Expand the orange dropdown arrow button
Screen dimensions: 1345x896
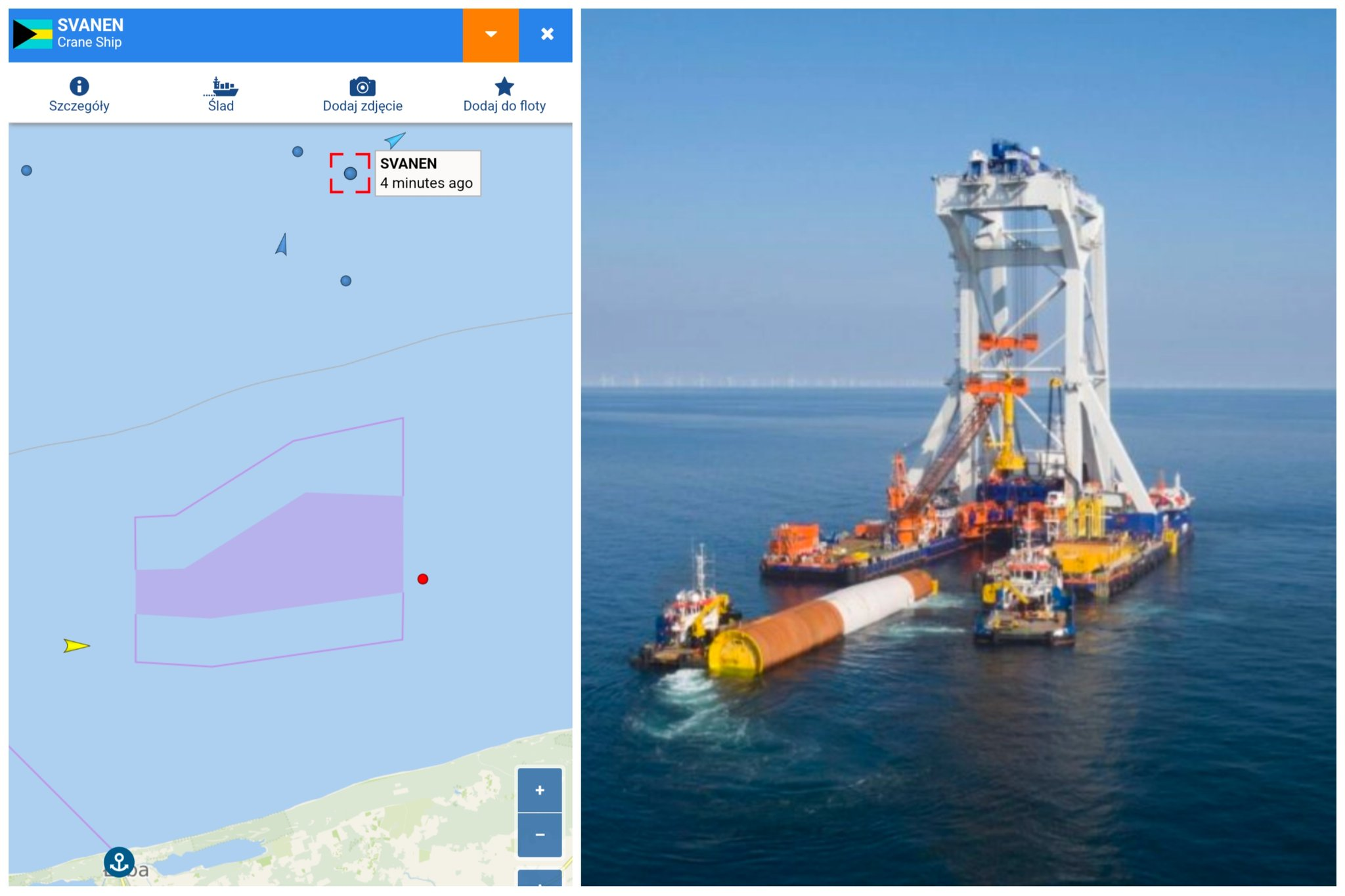pos(491,35)
